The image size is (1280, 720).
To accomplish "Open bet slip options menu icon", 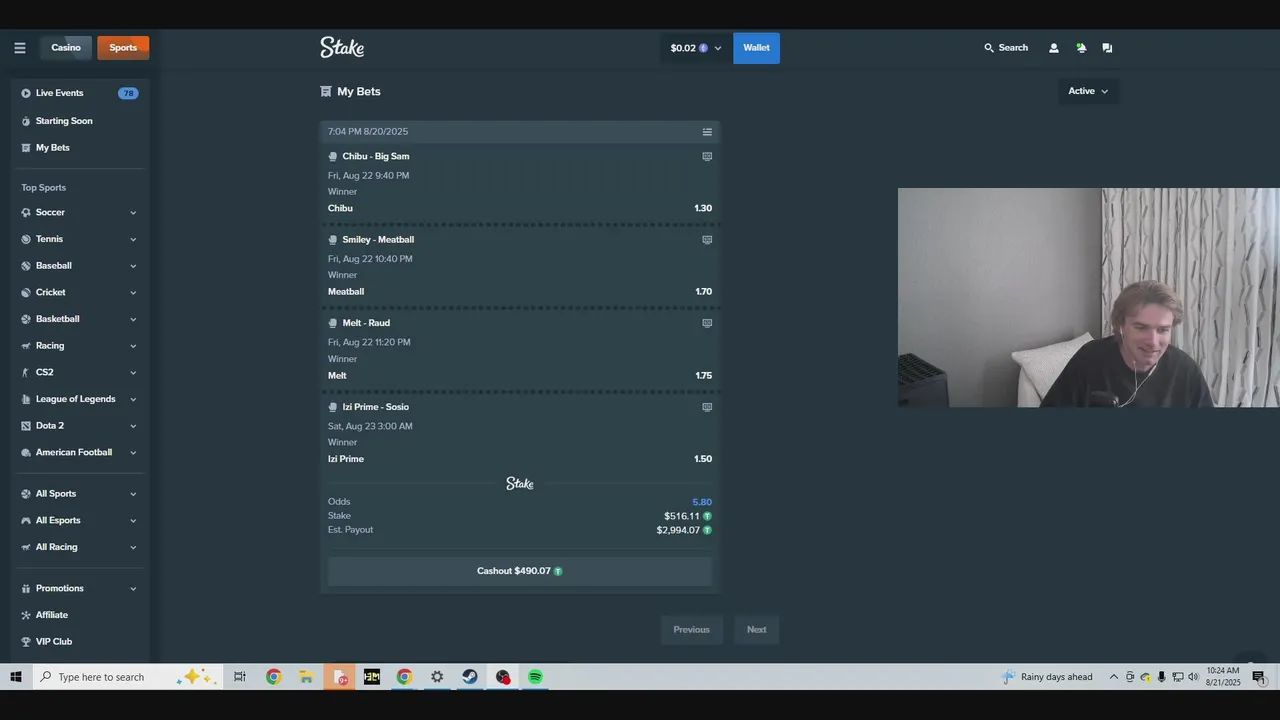I will 707,132.
